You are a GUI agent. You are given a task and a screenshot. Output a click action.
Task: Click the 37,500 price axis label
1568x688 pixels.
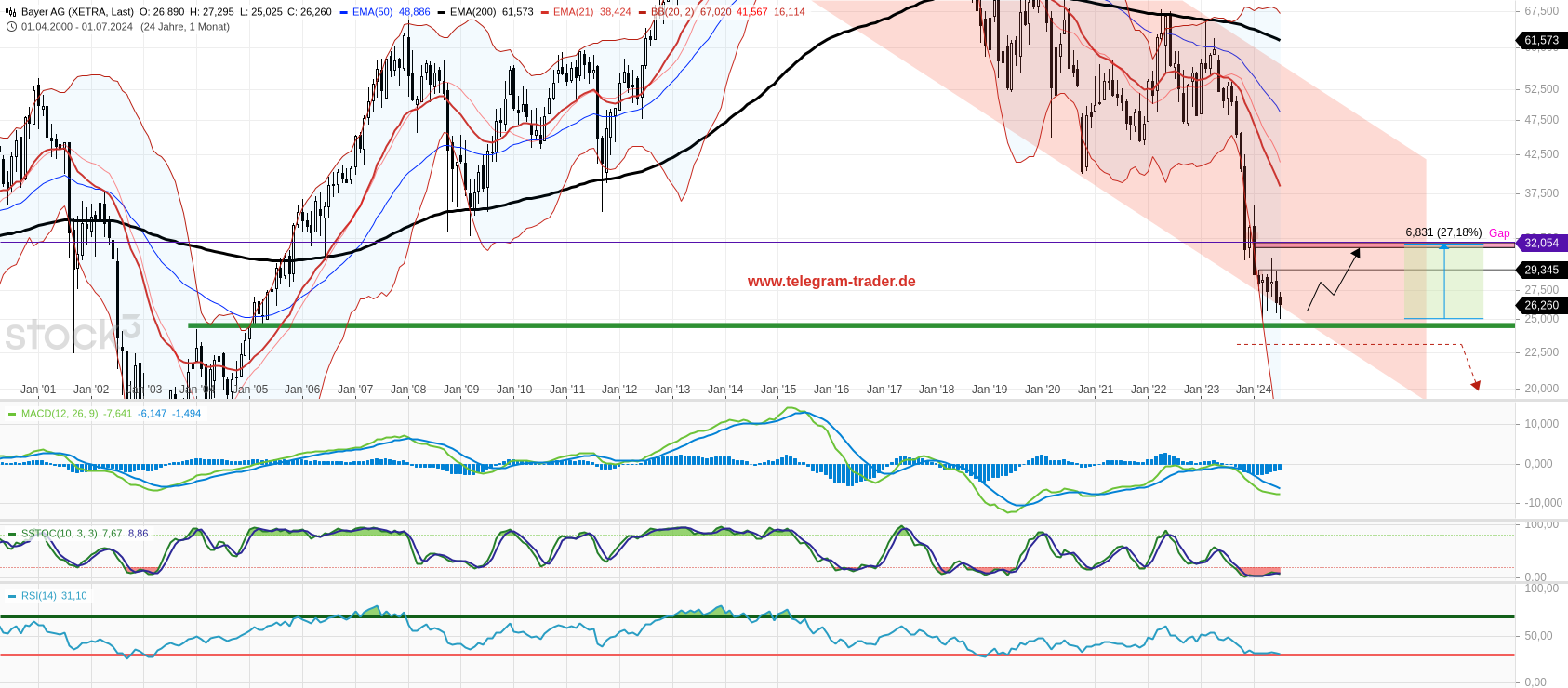point(1542,193)
